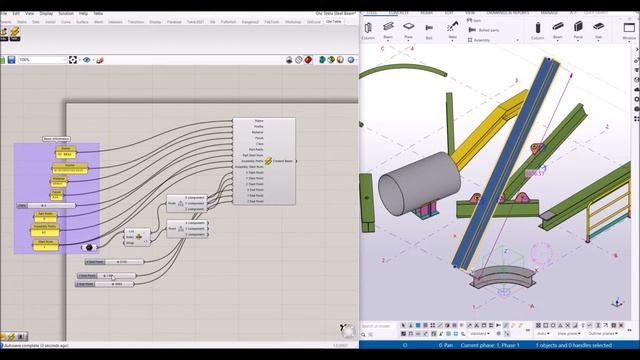Open the Outline planes dropdown
The image size is (640, 360).
click(x=602, y=334)
